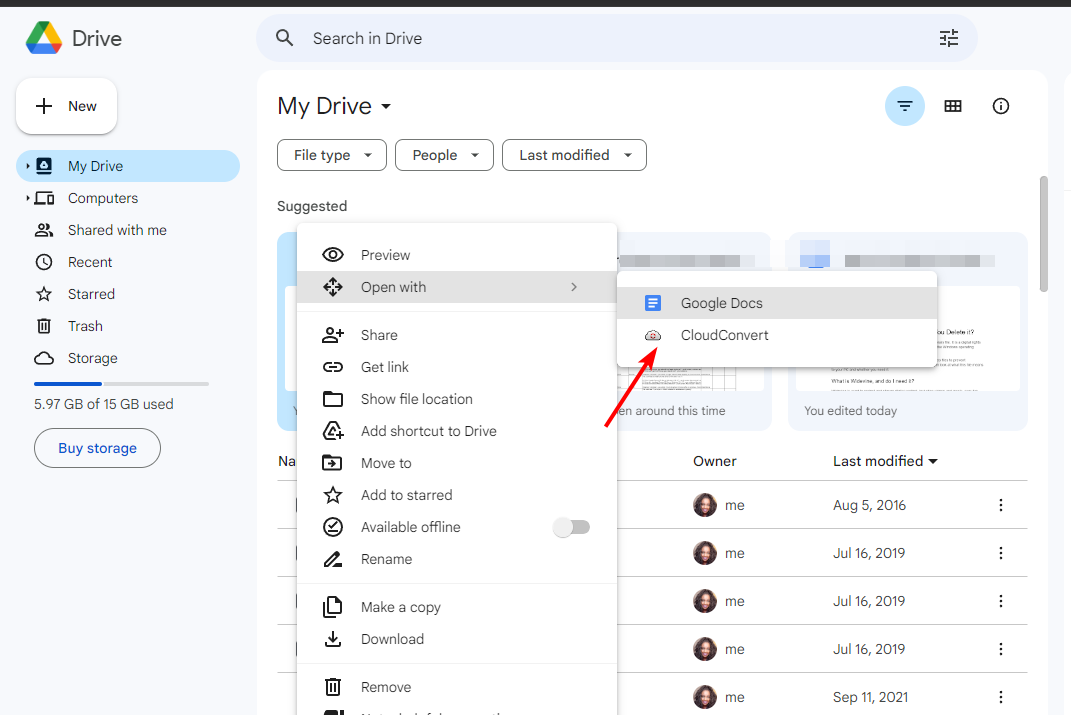Click the Share person-add icon

333,335
